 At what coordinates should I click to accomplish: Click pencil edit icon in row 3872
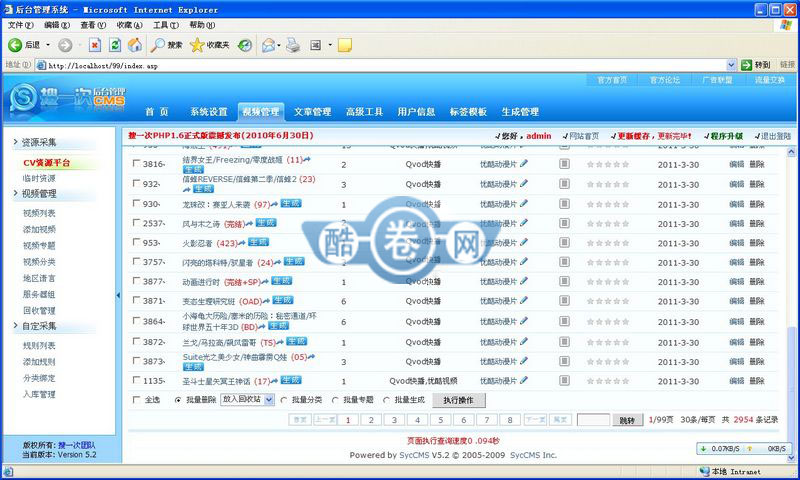pos(523,341)
